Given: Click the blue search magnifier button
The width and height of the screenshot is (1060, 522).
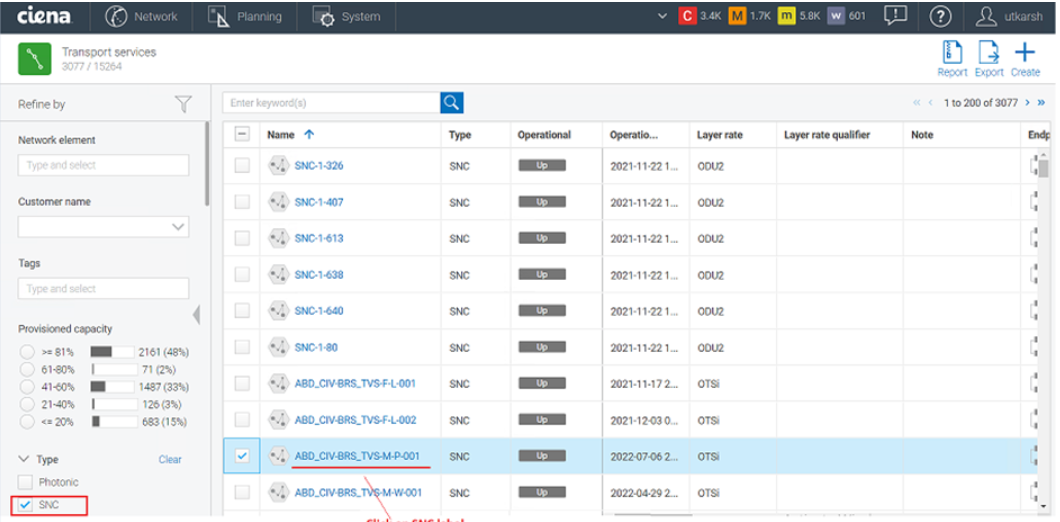Looking at the screenshot, I should click(452, 103).
